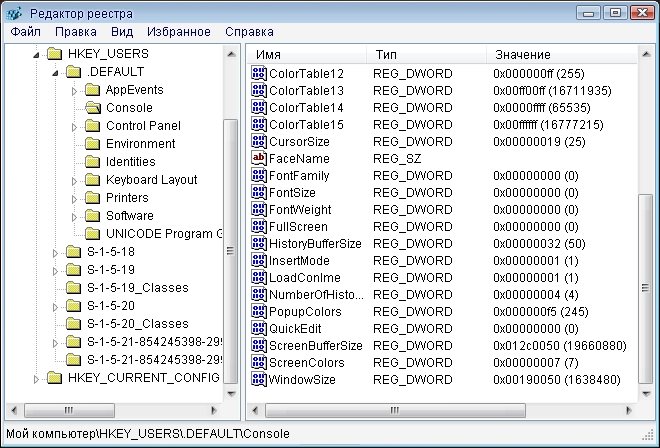The height and width of the screenshot is (448, 660).
Task: Expand the Control Panel key
Action: click(x=74, y=126)
